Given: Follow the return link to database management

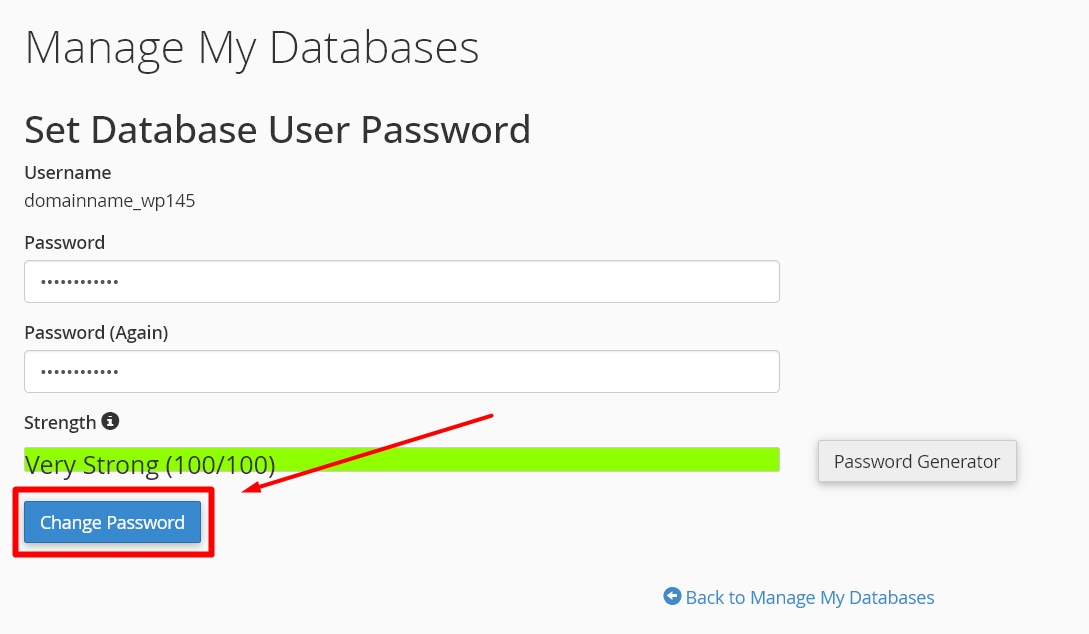Looking at the screenshot, I should click(810, 596).
